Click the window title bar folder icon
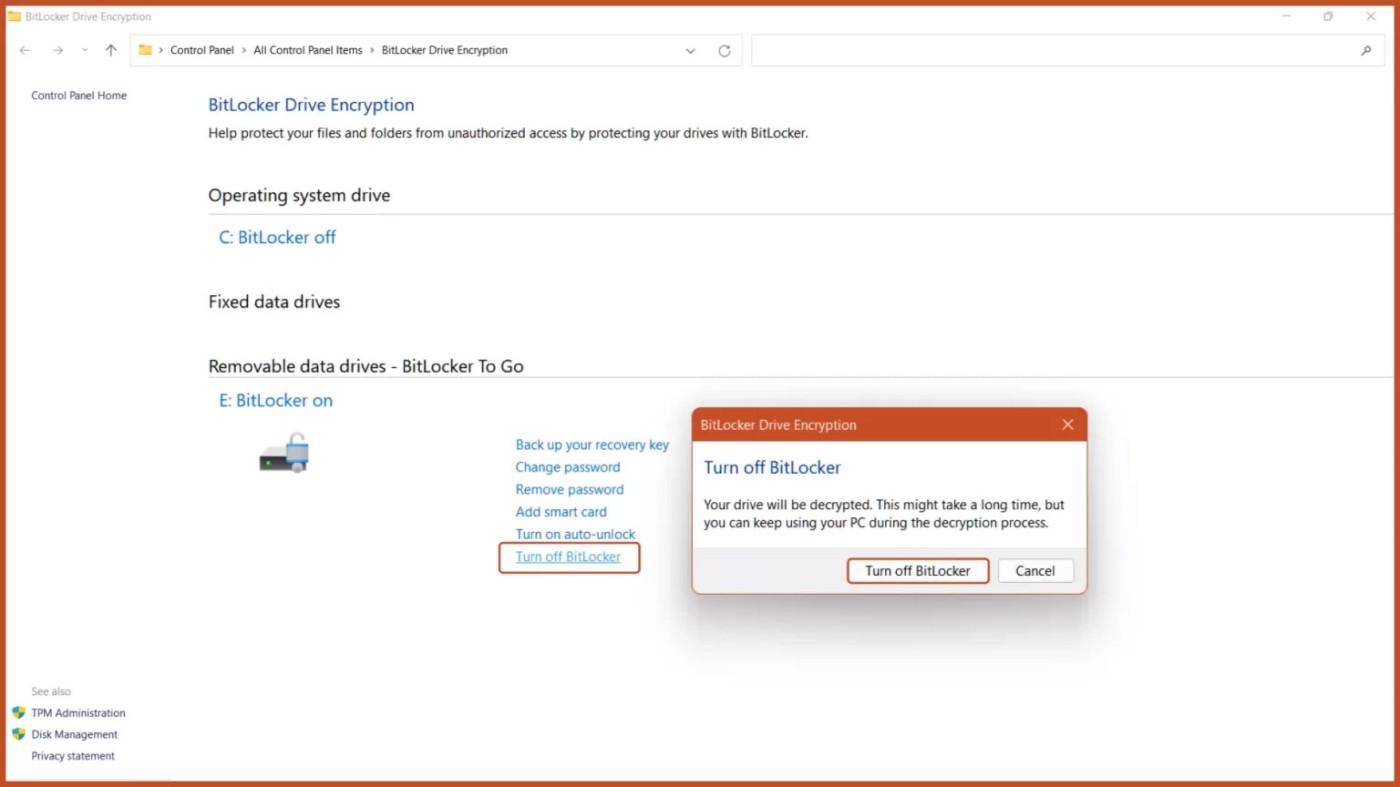Screen dimensions: 1400x787 (14, 16)
